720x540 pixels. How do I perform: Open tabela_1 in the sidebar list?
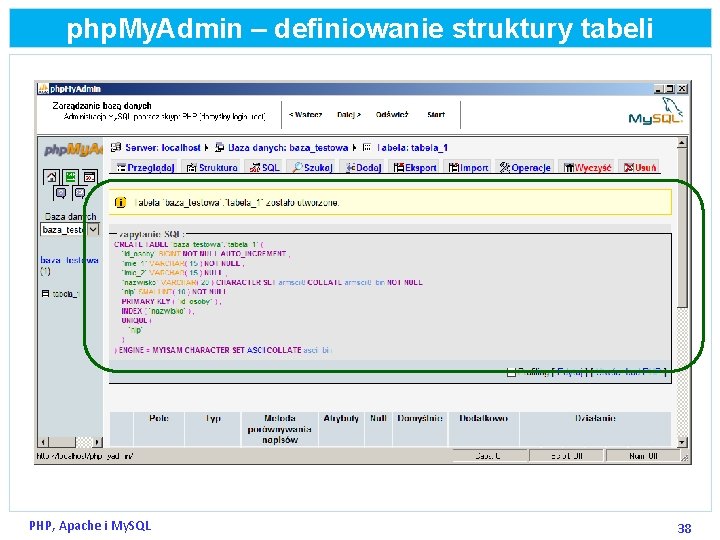pos(65,294)
